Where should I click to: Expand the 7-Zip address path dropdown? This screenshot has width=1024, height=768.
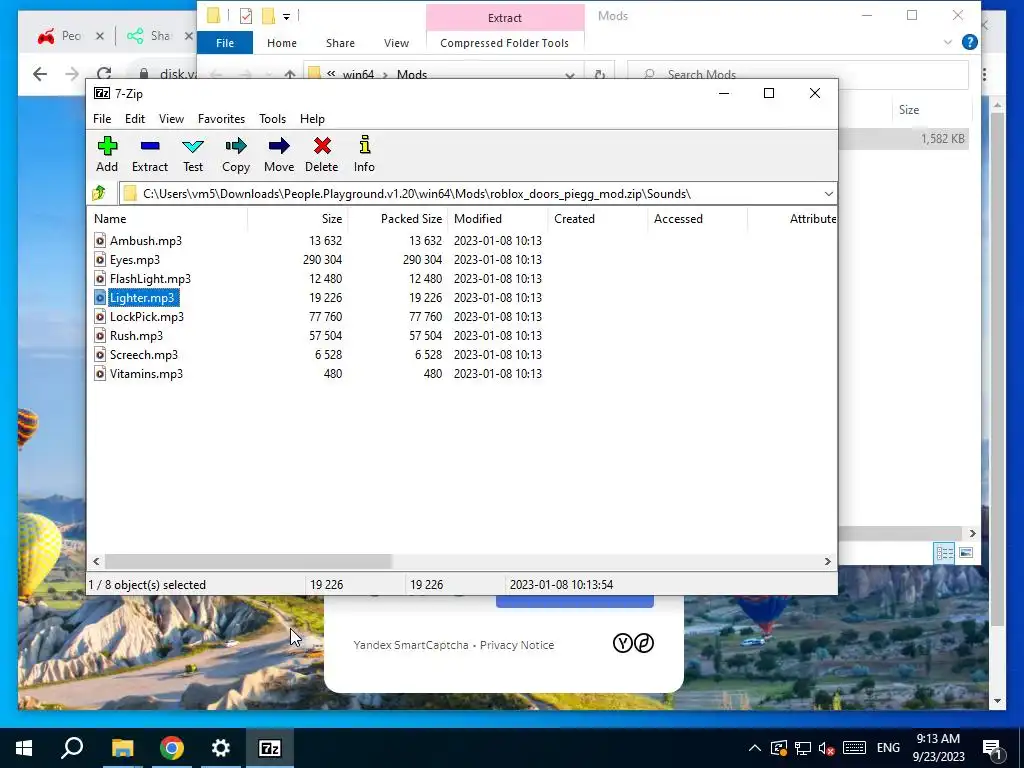[x=828, y=194]
